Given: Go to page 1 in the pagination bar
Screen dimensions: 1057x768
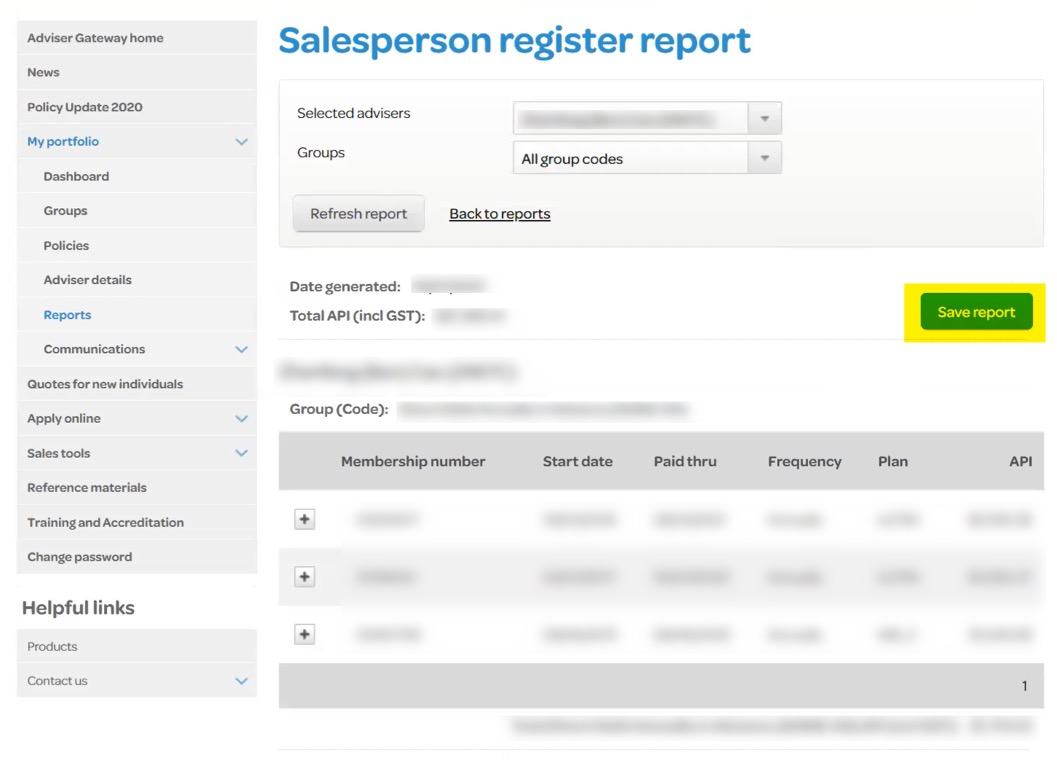Looking at the screenshot, I should tap(1024, 686).
